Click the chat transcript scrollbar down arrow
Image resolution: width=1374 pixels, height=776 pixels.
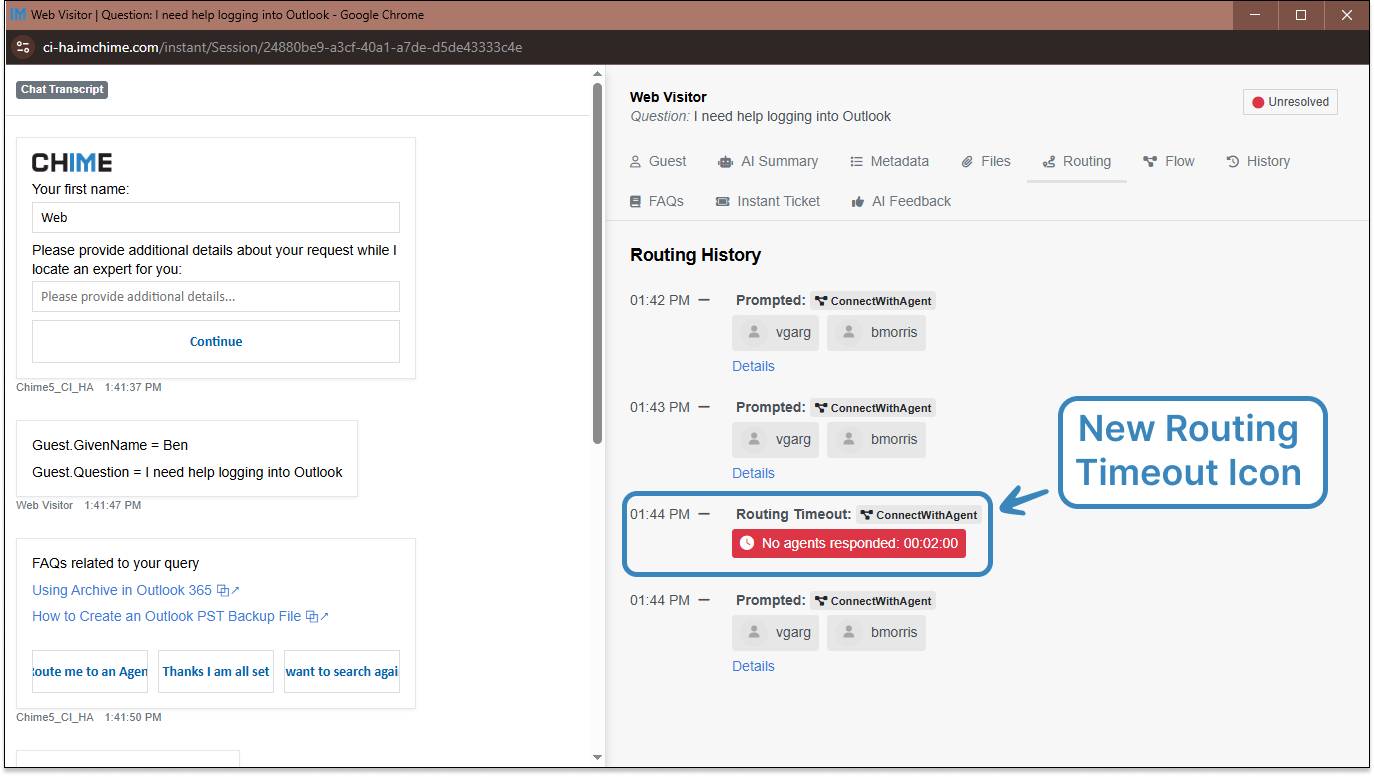pos(597,757)
